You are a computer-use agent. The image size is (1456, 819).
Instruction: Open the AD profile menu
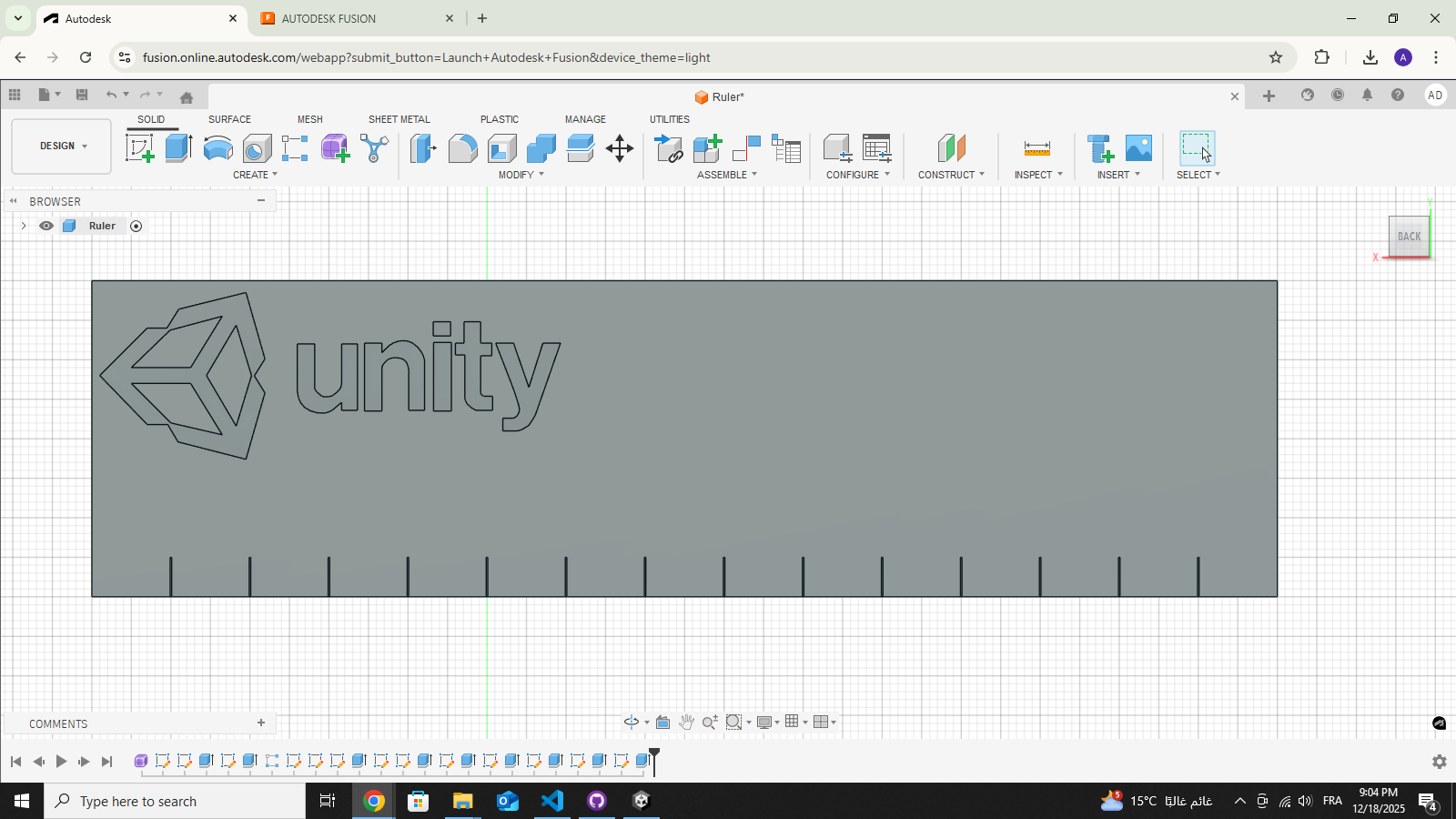(1435, 95)
